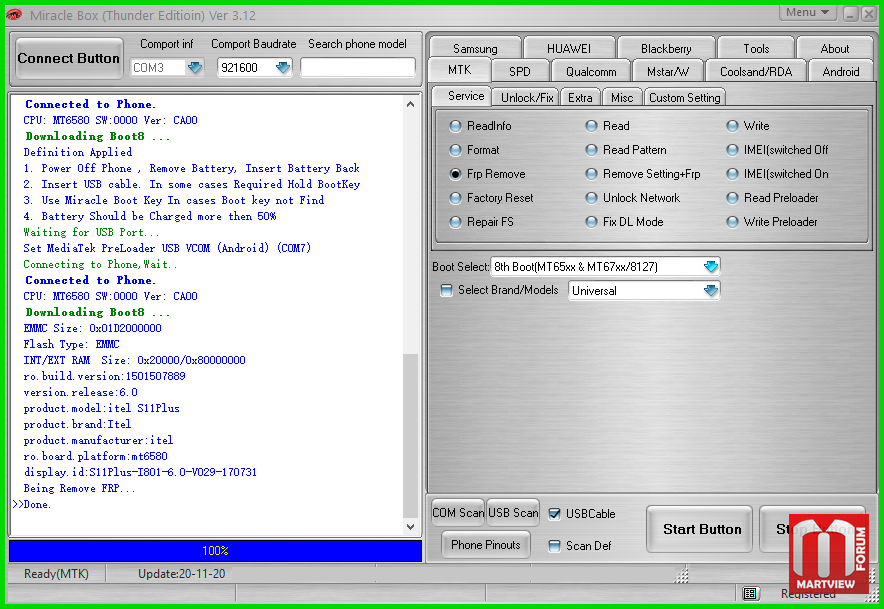The image size is (884, 609).
Task: Switch to the SPD tab
Action: pyautogui.click(x=519, y=72)
